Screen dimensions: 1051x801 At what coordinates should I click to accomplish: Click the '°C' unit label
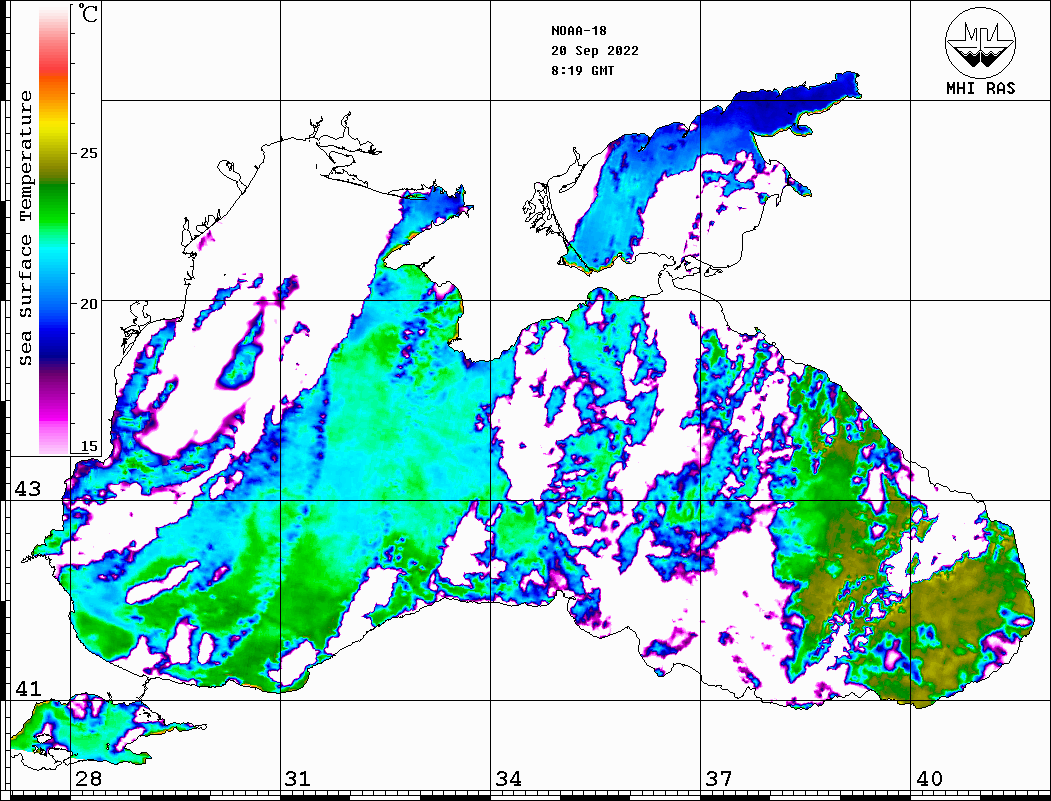point(88,13)
